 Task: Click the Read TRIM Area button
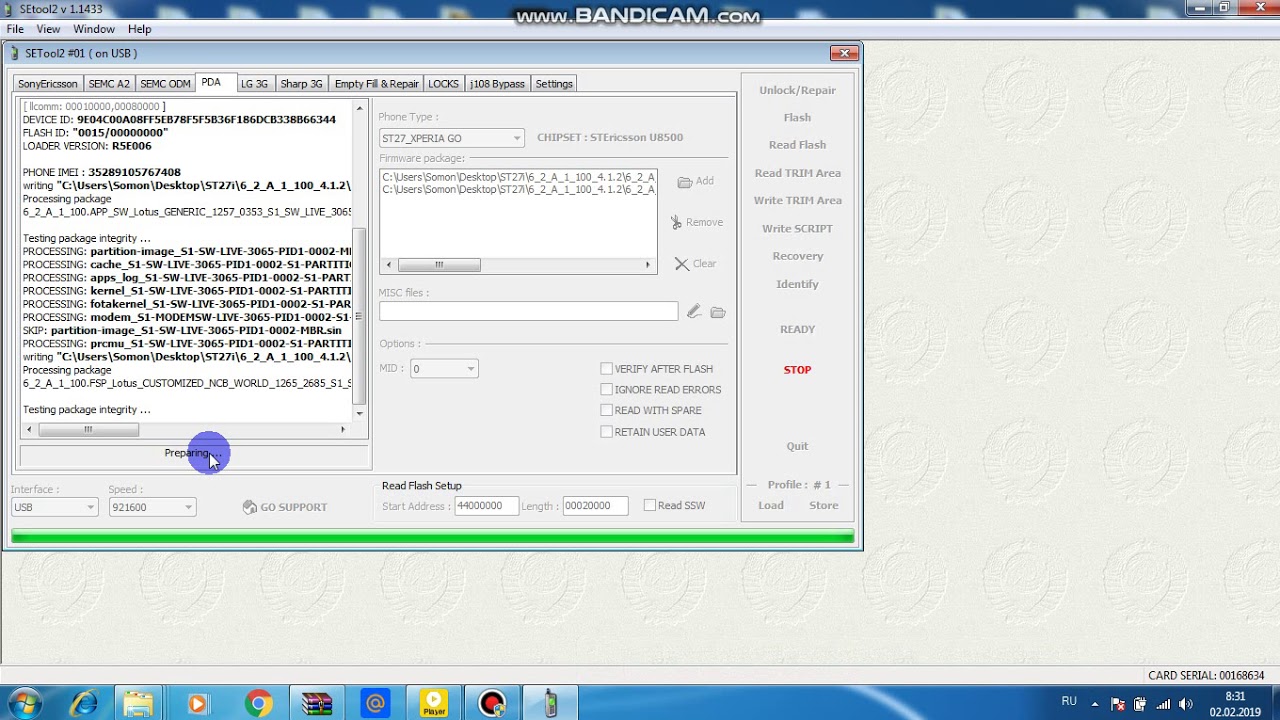click(797, 173)
